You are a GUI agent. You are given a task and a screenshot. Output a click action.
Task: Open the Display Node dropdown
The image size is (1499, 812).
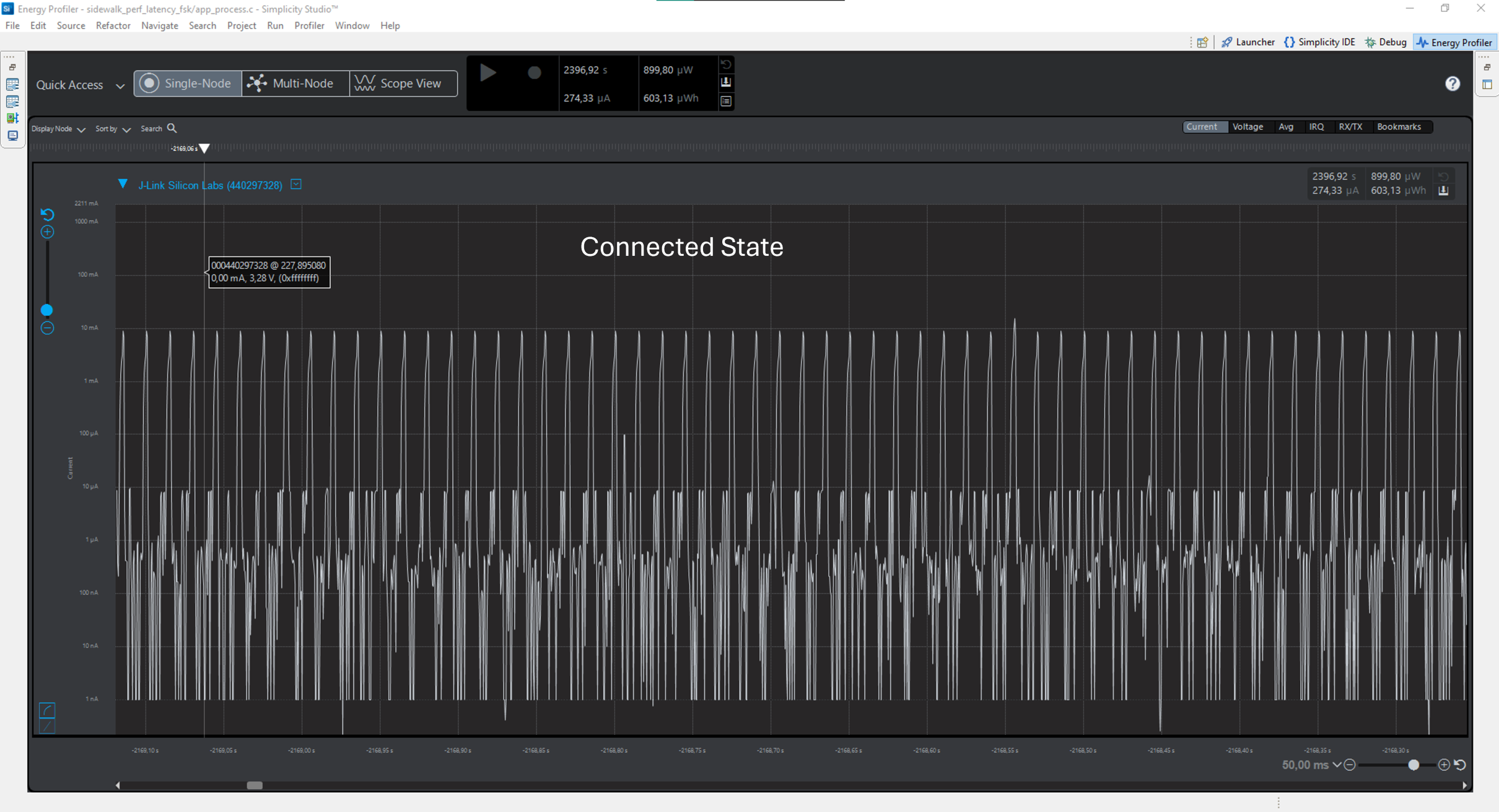coord(81,129)
